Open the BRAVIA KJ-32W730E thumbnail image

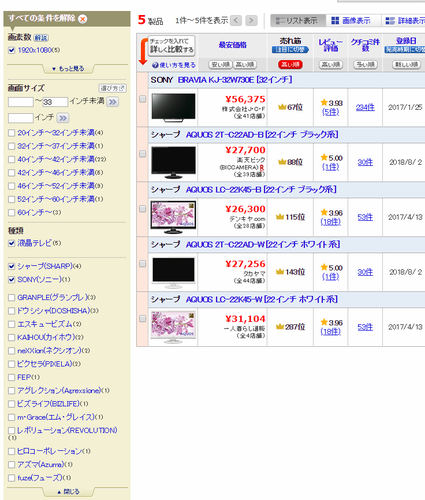pyautogui.click(x=173, y=107)
